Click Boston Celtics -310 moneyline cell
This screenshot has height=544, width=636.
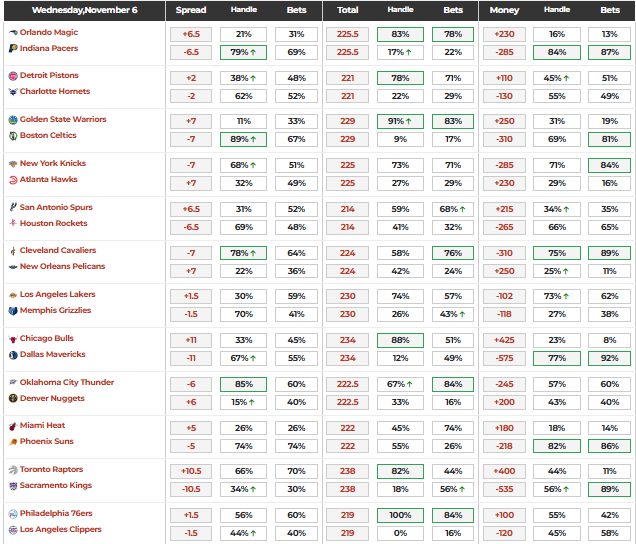[504, 139]
